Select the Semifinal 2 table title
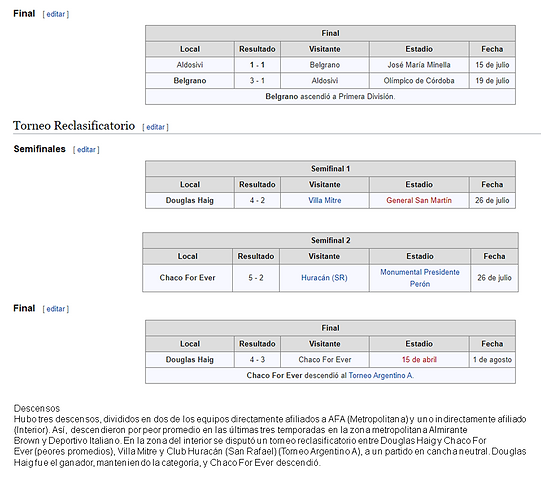 [x=330, y=240]
